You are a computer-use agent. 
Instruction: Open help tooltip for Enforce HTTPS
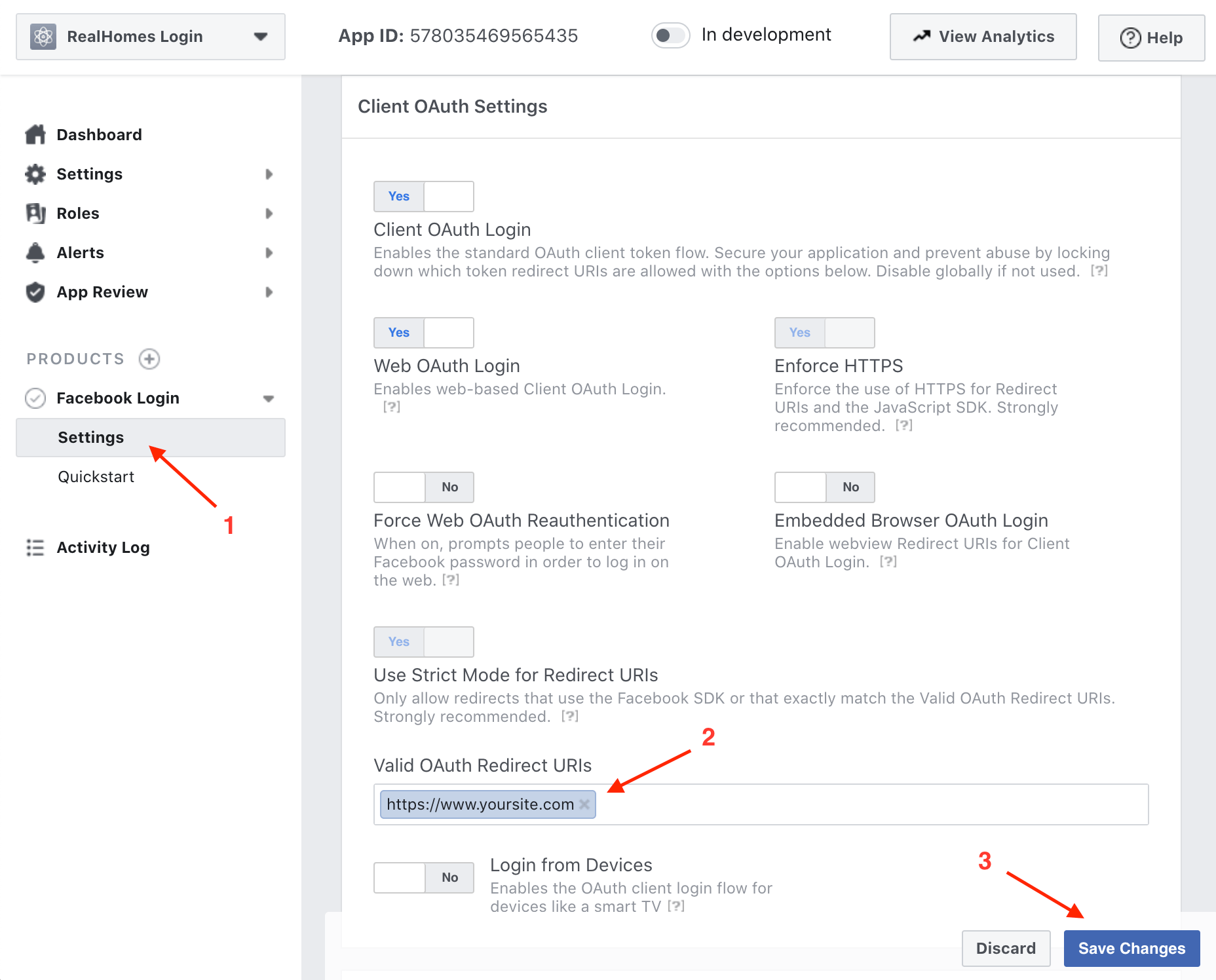click(x=904, y=426)
